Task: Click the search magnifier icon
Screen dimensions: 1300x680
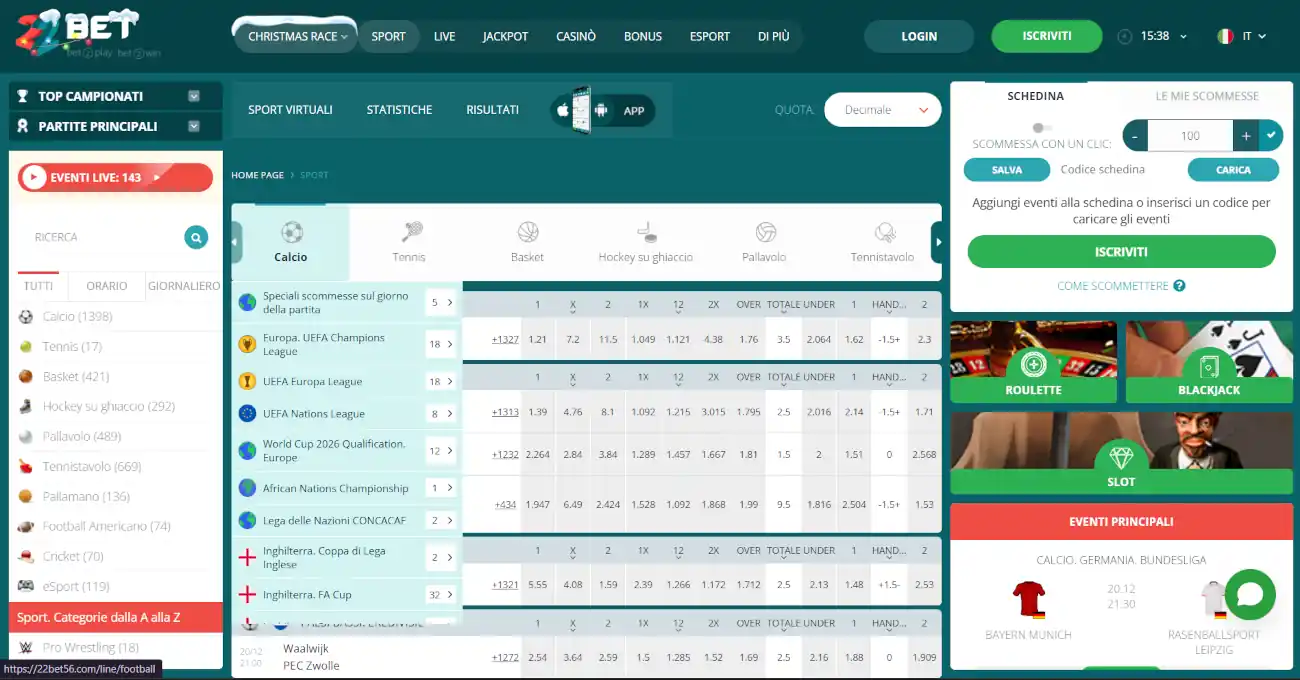Action: pos(196,237)
